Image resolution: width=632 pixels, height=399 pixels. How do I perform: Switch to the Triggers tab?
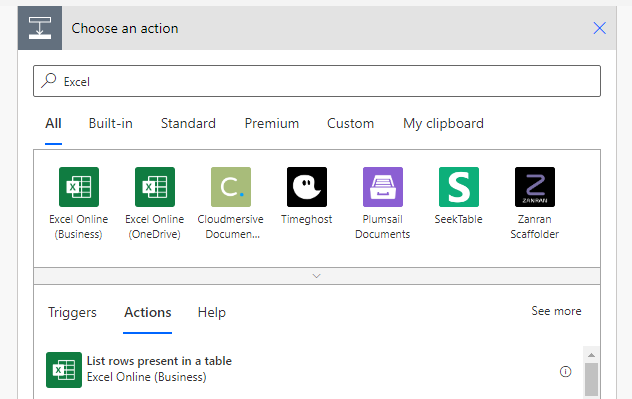coord(72,312)
